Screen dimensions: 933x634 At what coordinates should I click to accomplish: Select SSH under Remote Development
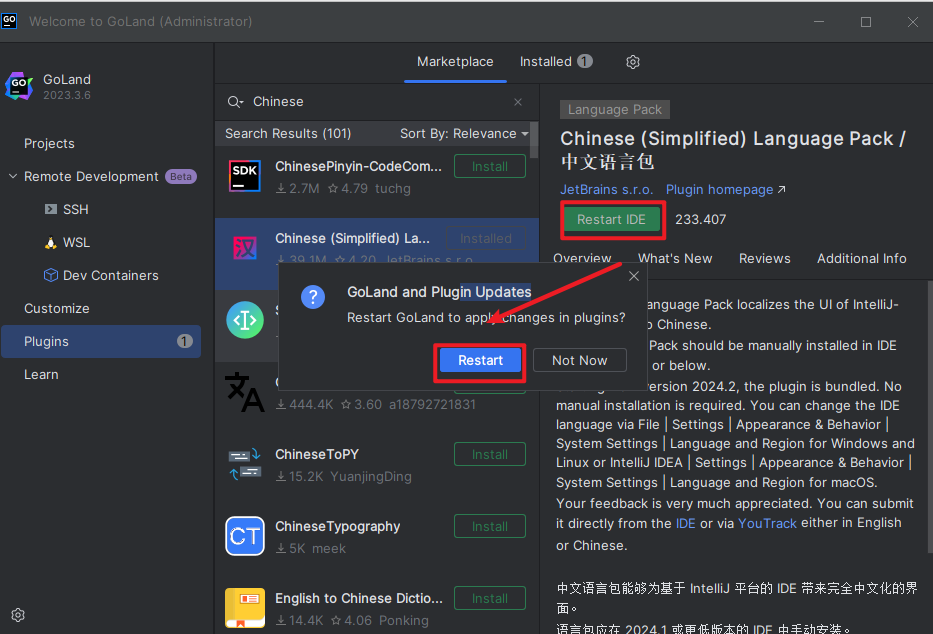tap(76, 209)
